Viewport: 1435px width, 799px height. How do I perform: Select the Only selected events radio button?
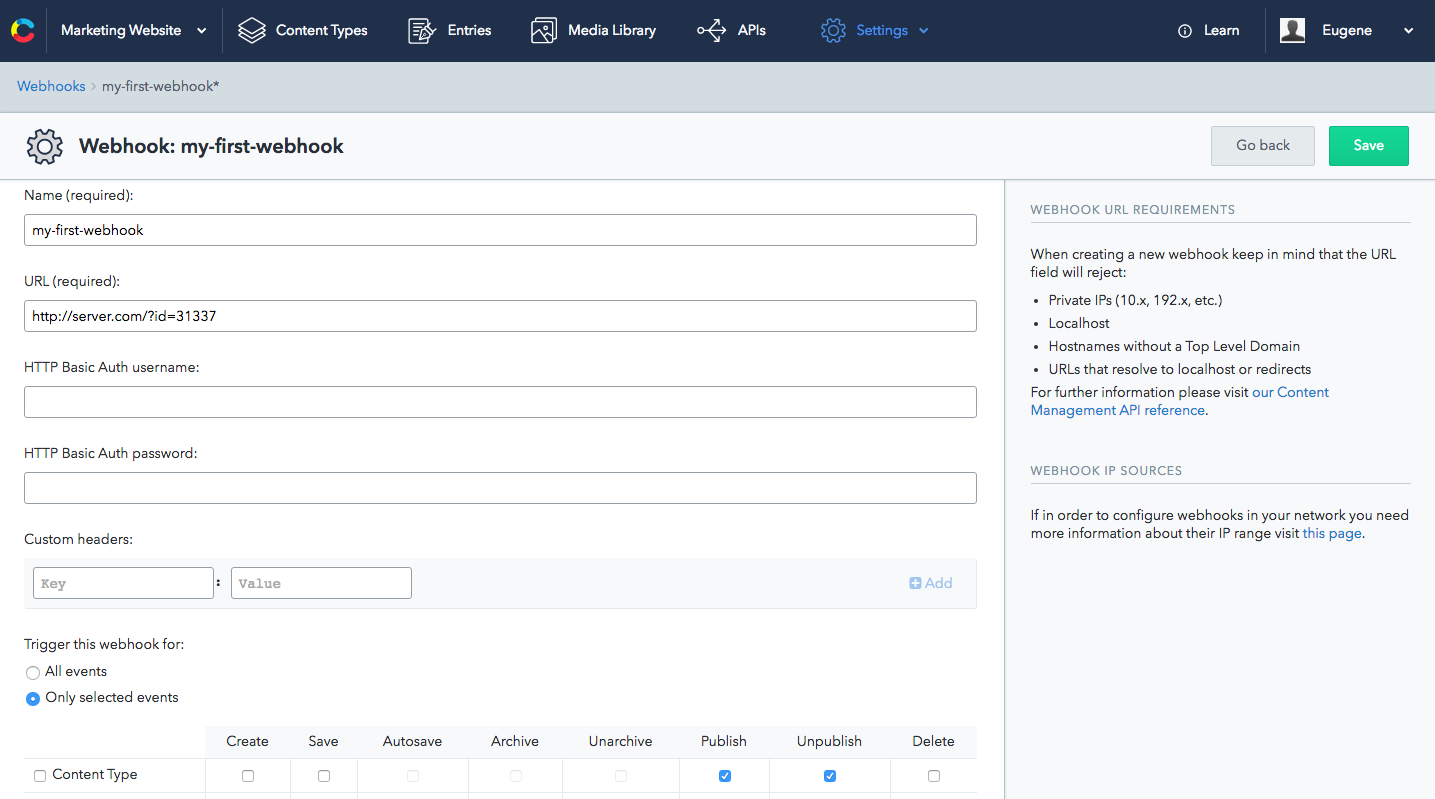click(x=33, y=699)
